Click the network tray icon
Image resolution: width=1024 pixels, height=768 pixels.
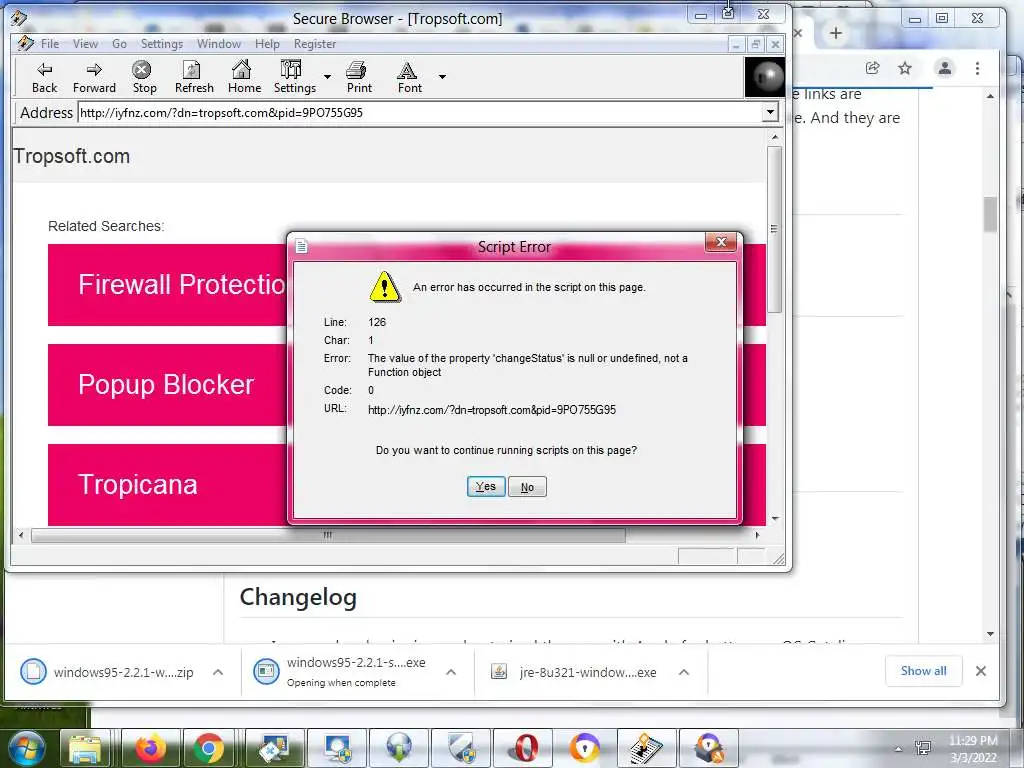click(923, 748)
